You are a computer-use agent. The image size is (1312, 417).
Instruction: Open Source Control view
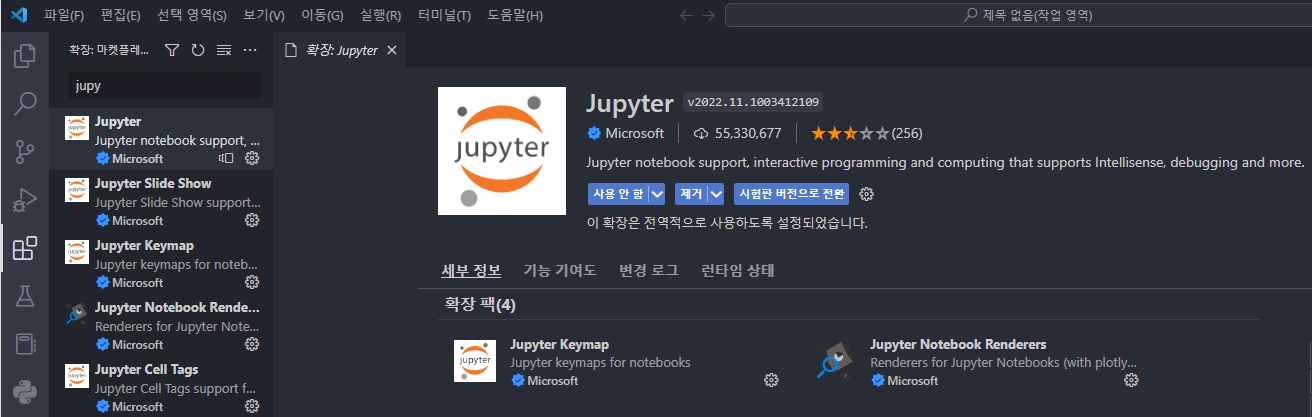pos(25,151)
